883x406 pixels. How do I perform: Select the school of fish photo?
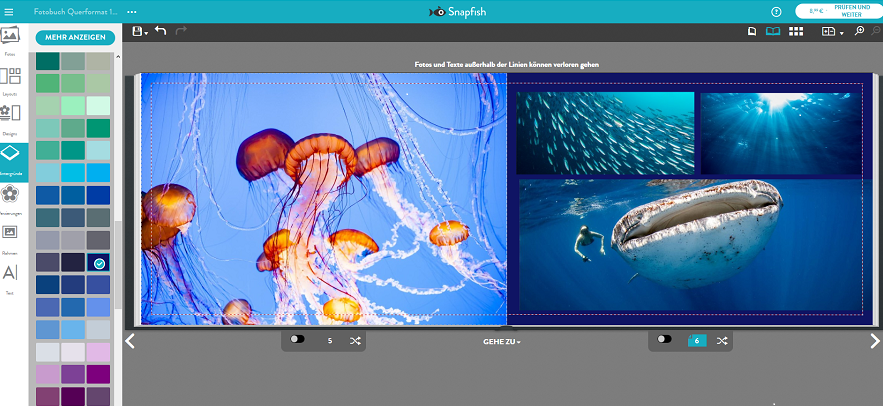tap(605, 133)
